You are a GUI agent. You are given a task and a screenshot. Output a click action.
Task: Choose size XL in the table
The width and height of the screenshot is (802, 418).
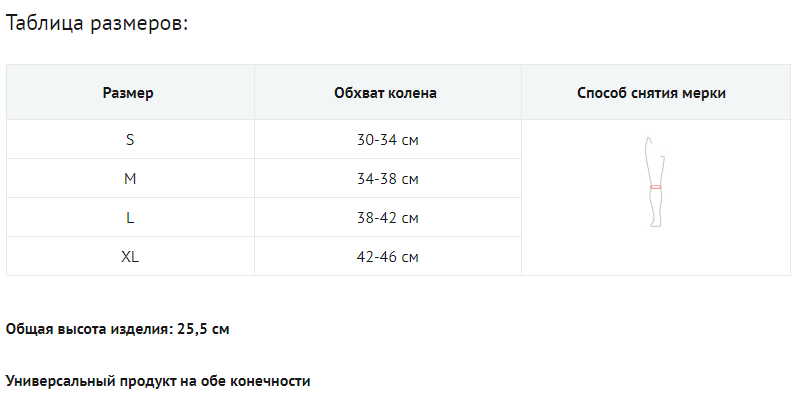pos(130,257)
